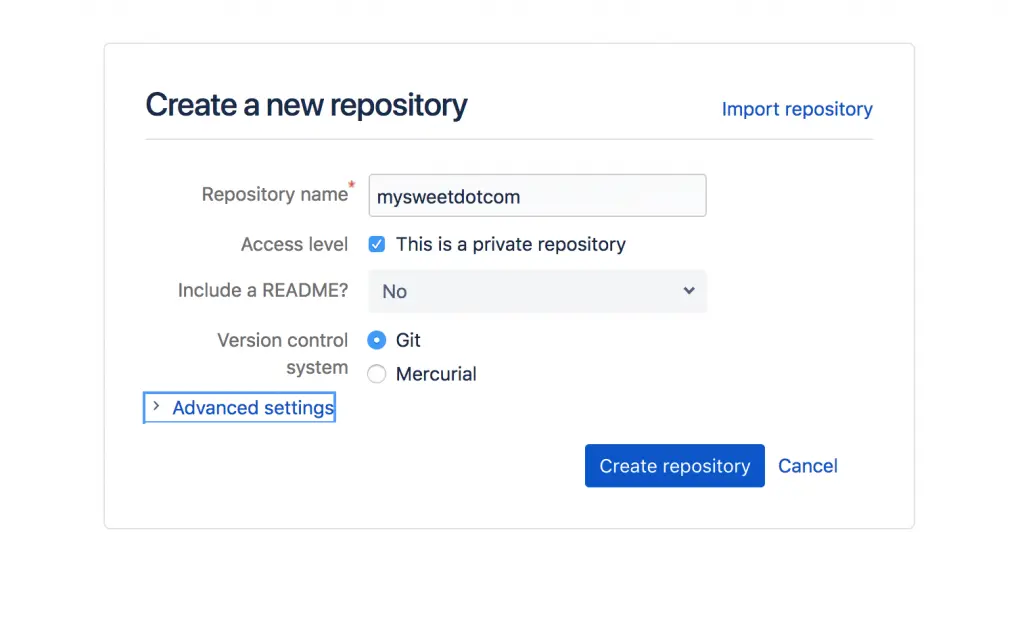1024x628 pixels.
Task: Select the Git radio button
Action: click(377, 340)
